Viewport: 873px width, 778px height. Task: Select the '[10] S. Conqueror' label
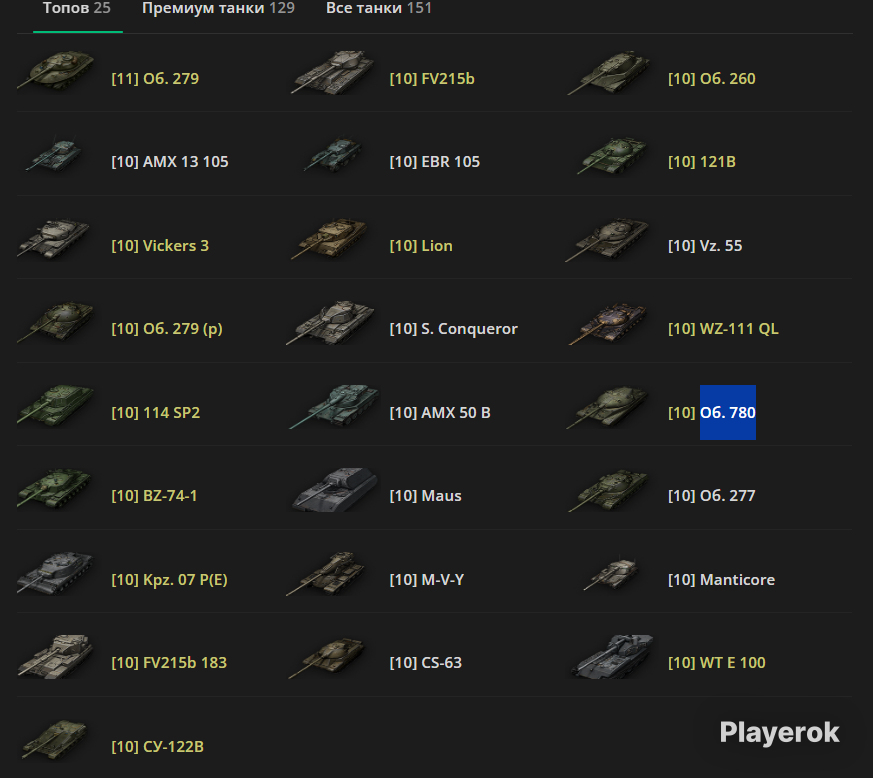(454, 329)
